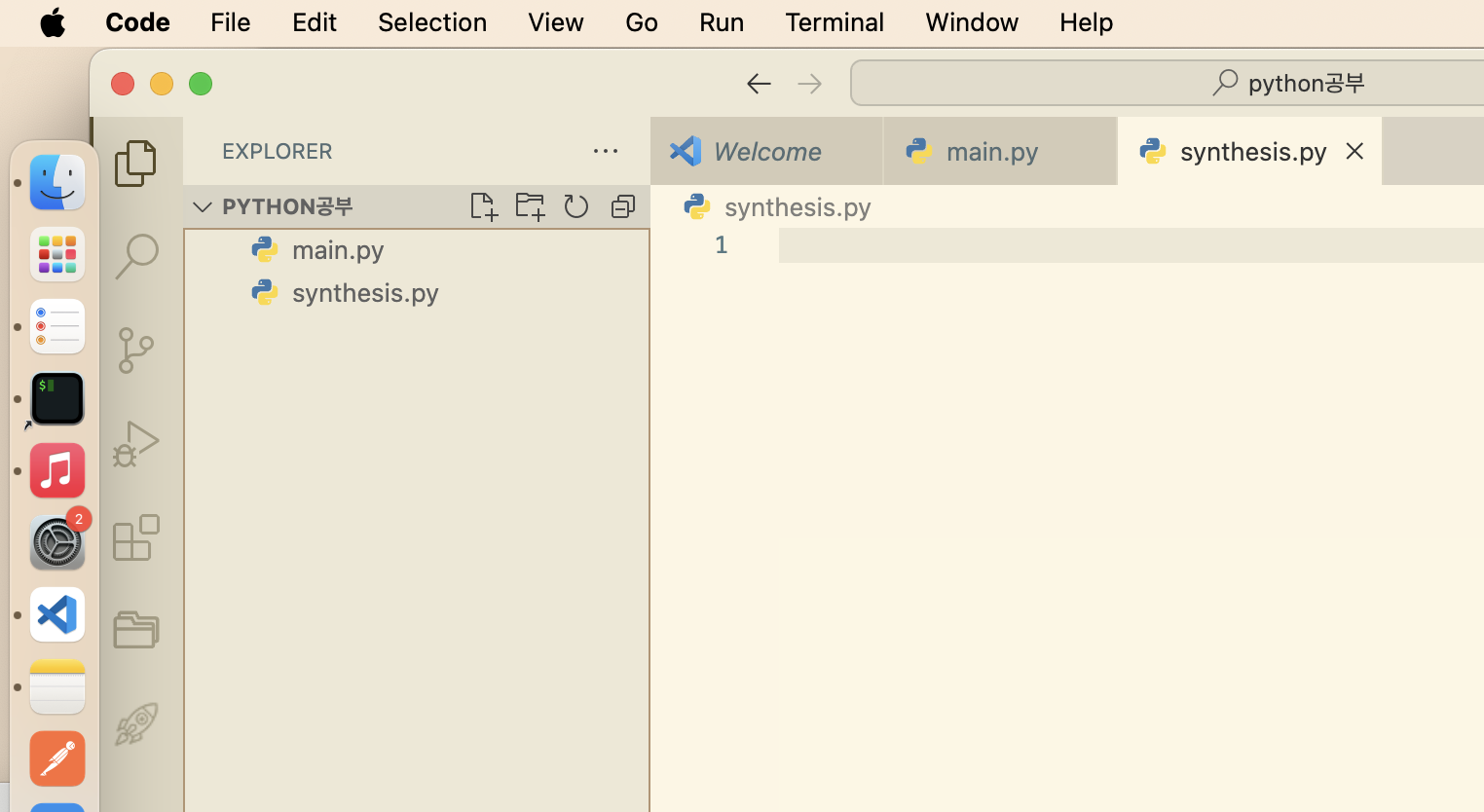Image resolution: width=1484 pixels, height=812 pixels.
Task: Open the File menu
Action: [231, 22]
